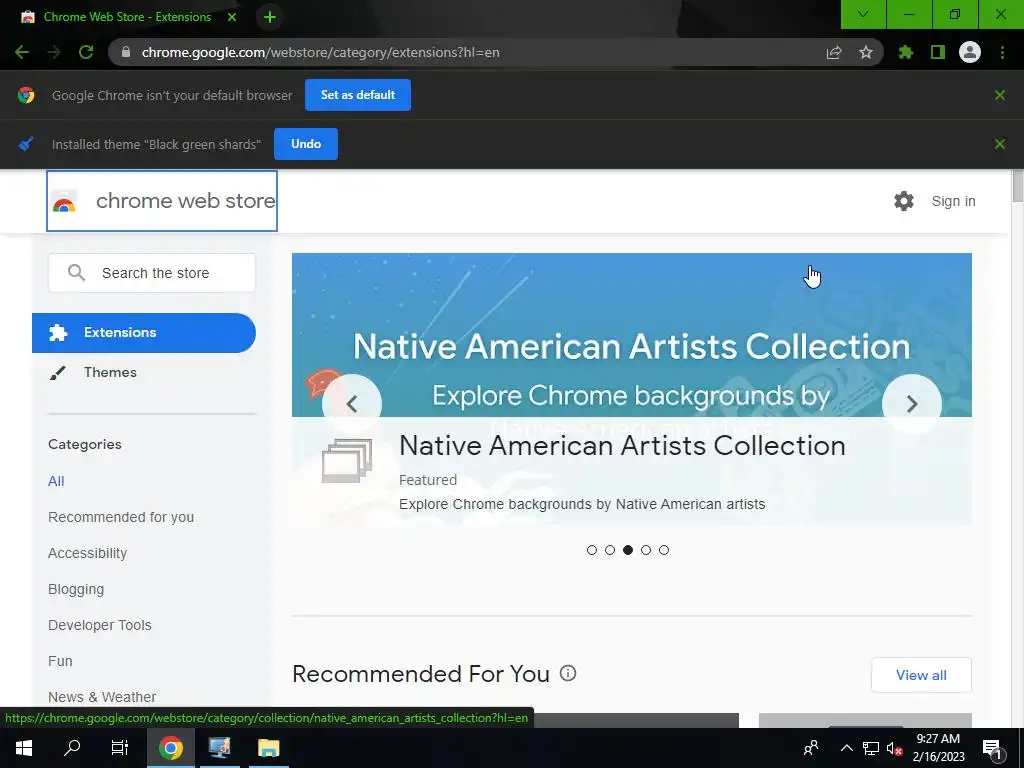Show the next carousel slide
The width and height of the screenshot is (1024, 768).
point(912,404)
